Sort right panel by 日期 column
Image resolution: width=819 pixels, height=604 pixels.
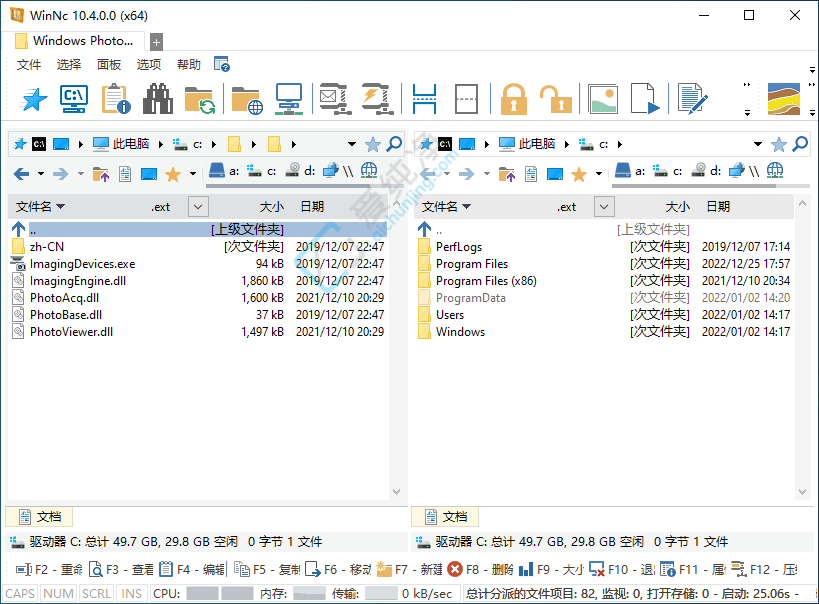pos(718,206)
